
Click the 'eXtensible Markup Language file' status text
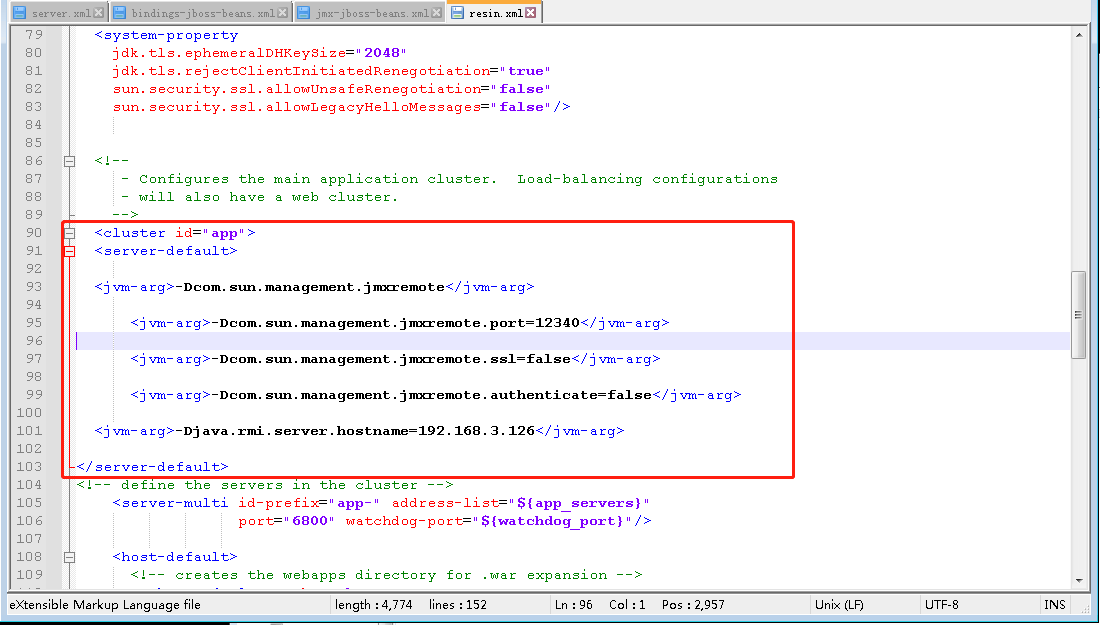click(105, 605)
